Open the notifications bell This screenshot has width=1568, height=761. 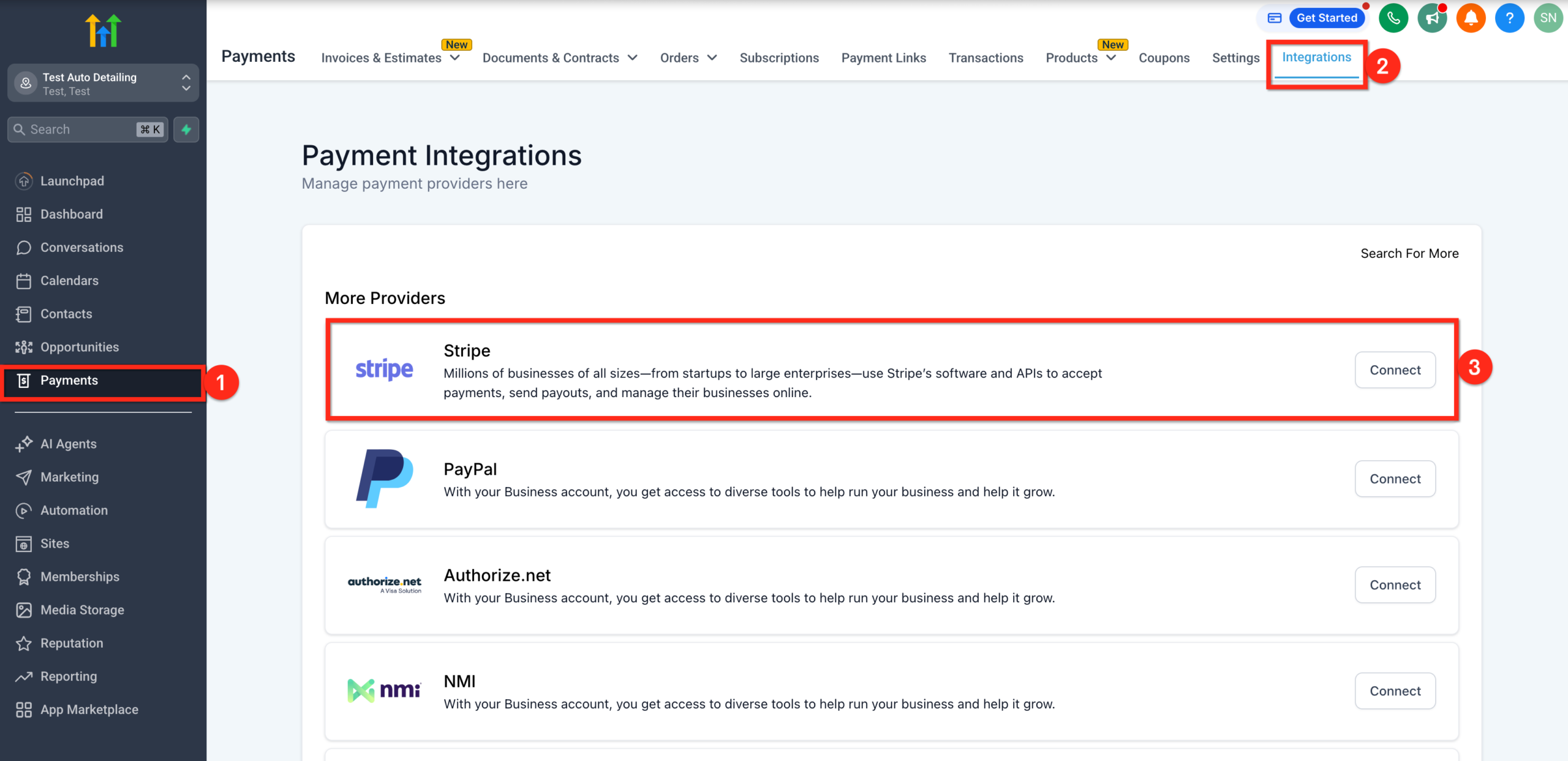coord(1471,18)
